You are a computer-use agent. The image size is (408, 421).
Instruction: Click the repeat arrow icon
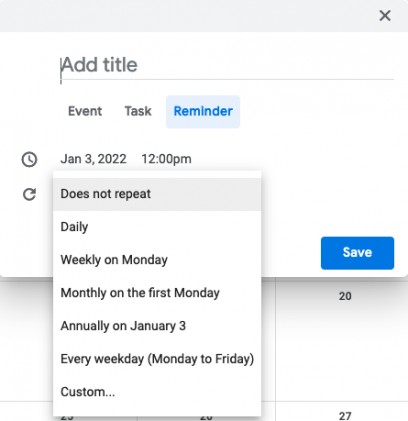(x=29, y=194)
